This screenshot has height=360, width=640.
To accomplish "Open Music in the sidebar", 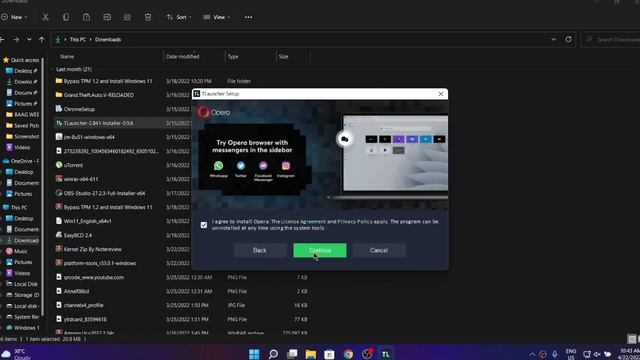I will point(17,251).
